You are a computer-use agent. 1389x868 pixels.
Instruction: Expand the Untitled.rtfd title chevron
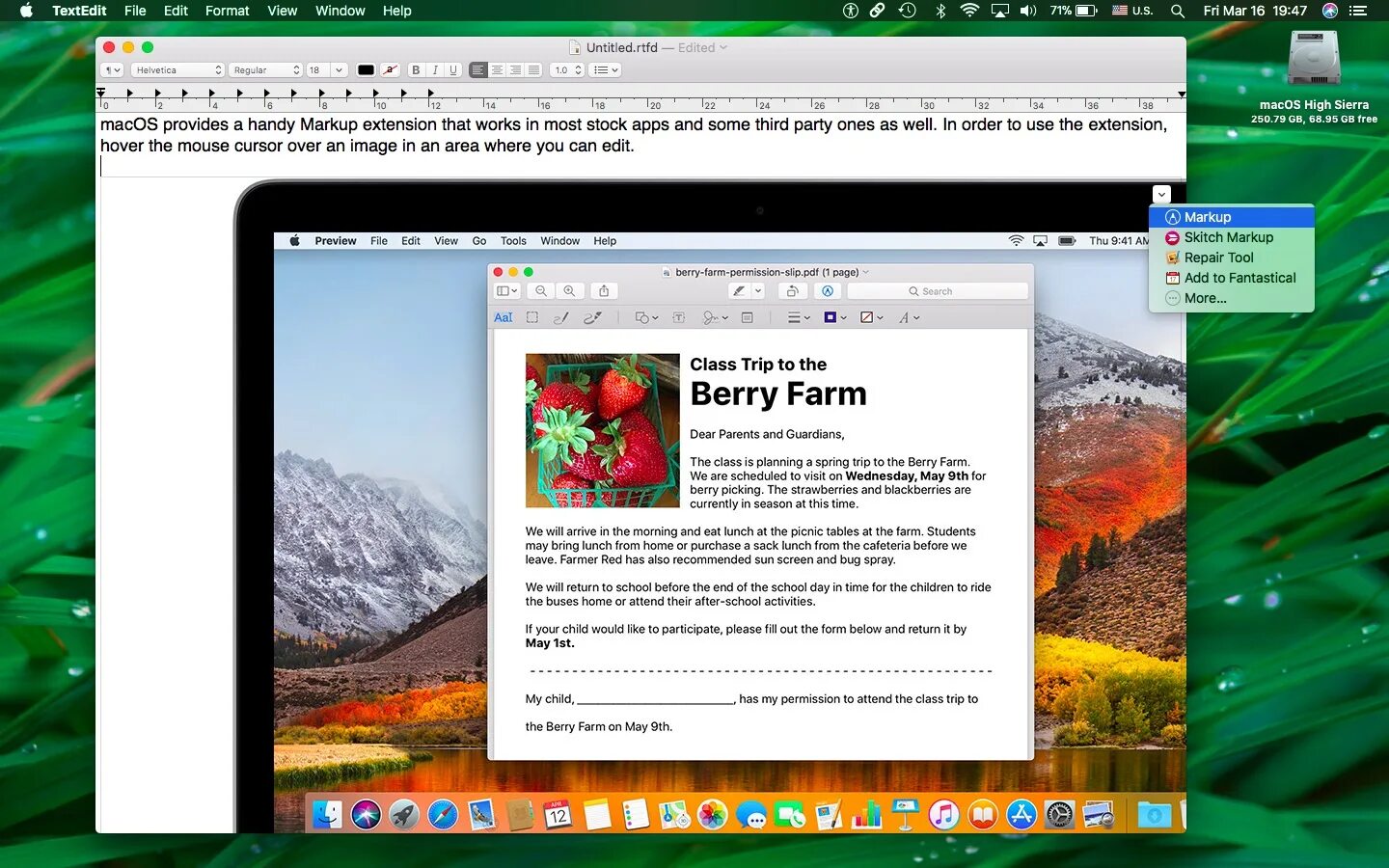click(723, 47)
